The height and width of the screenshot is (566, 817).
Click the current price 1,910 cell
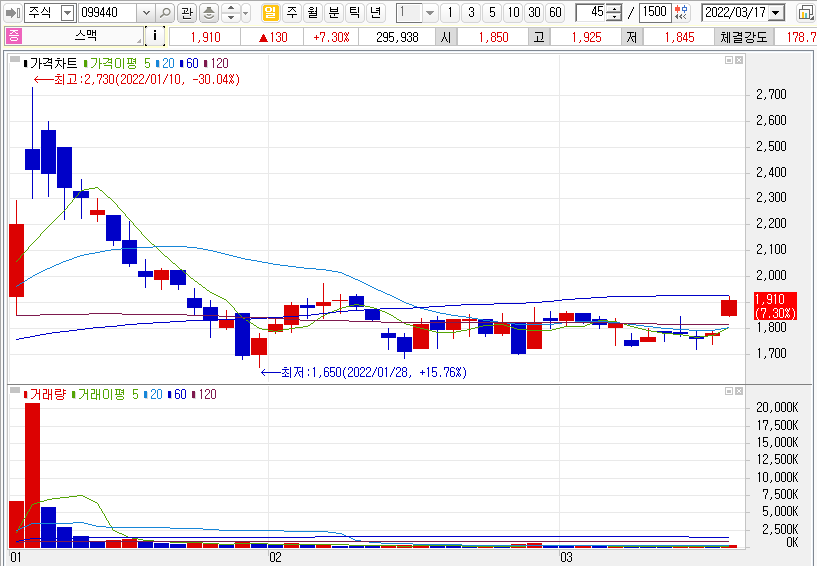[x=205, y=37]
